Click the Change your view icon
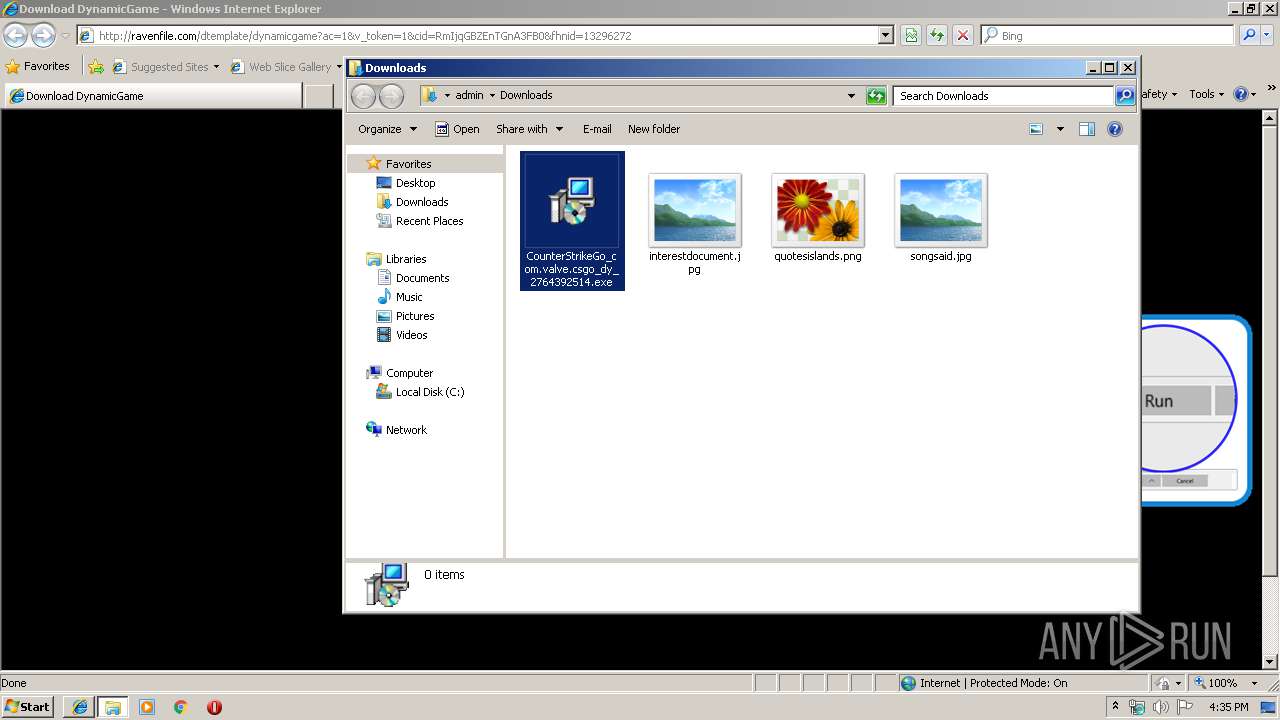Viewport: 1280px width, 720px height. click(1036, 129)
